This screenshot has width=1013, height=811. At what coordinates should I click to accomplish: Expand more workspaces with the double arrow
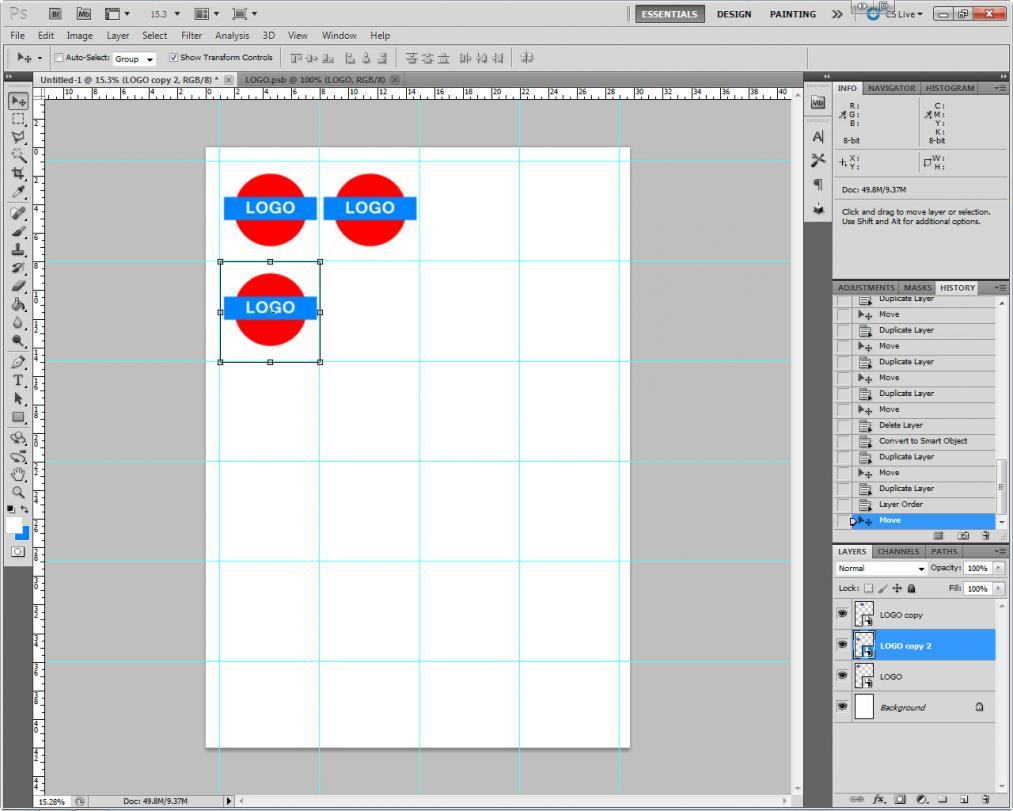pyautogui.click(x=837, y=14)
